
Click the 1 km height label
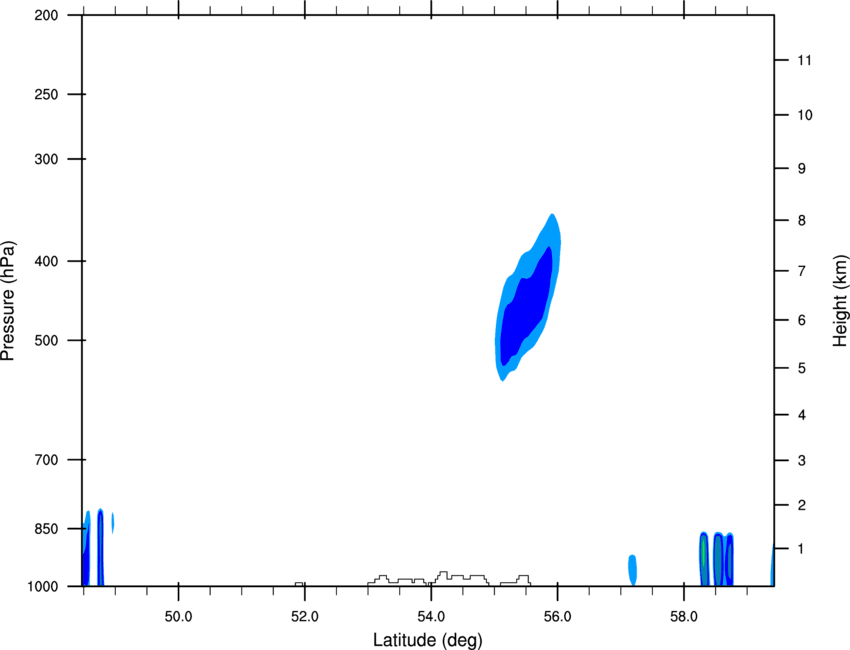[x=802, y=549]
